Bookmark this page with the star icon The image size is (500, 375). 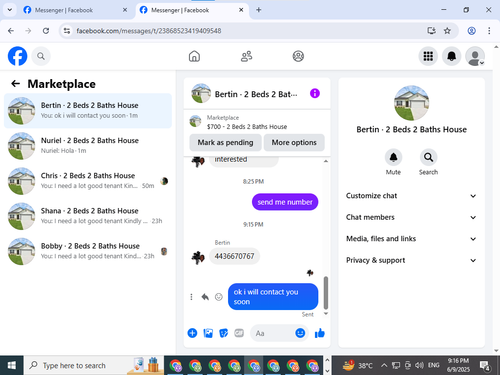(447, 31)
